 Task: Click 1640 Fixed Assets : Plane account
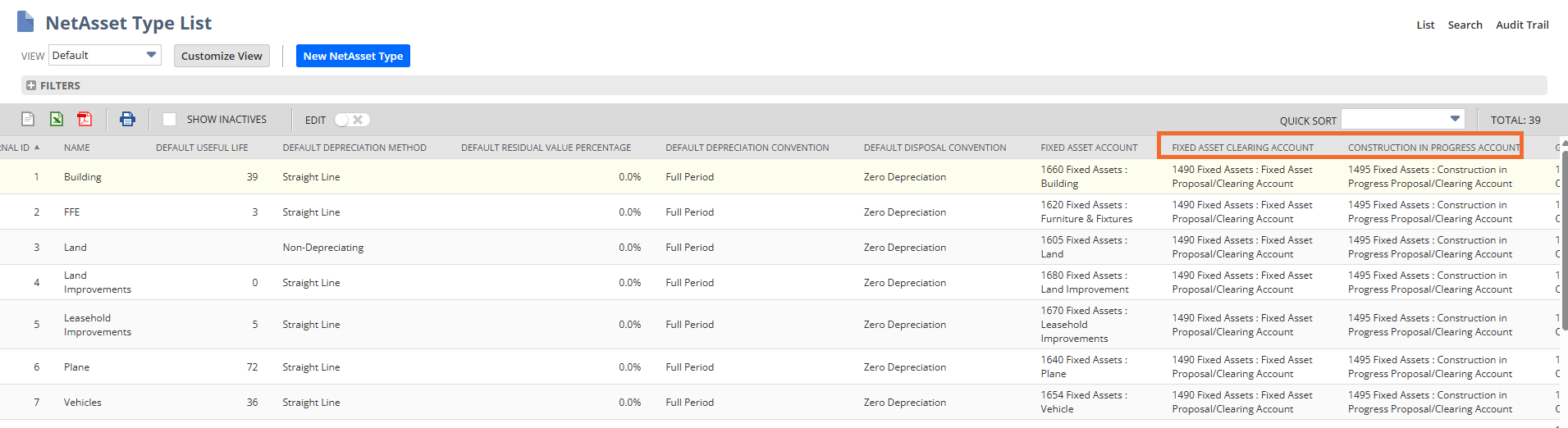(x=1084, y=367)
